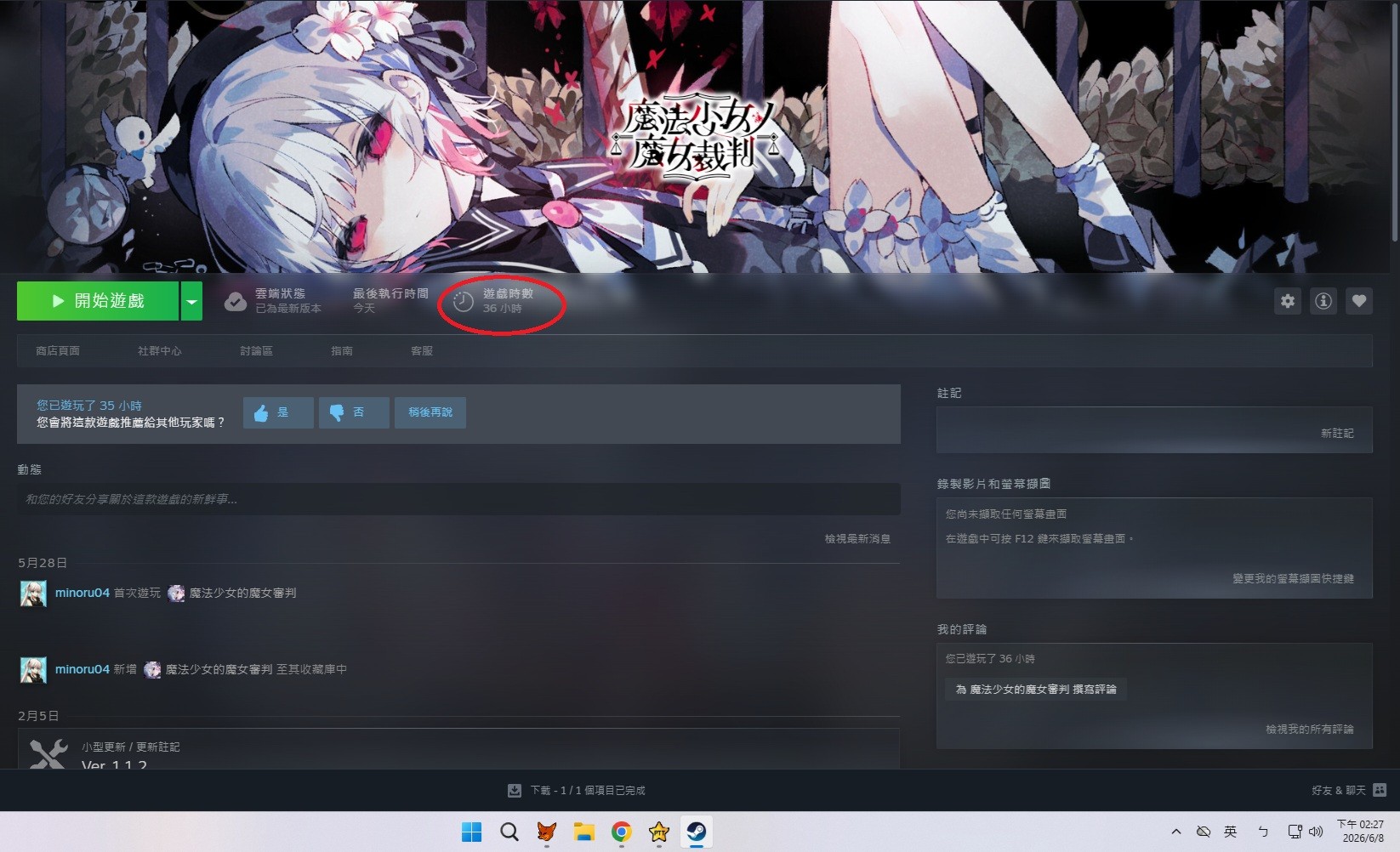Open 好友 & 聊天 panel
This screenshot has width=1400, height=852.
1338,791
